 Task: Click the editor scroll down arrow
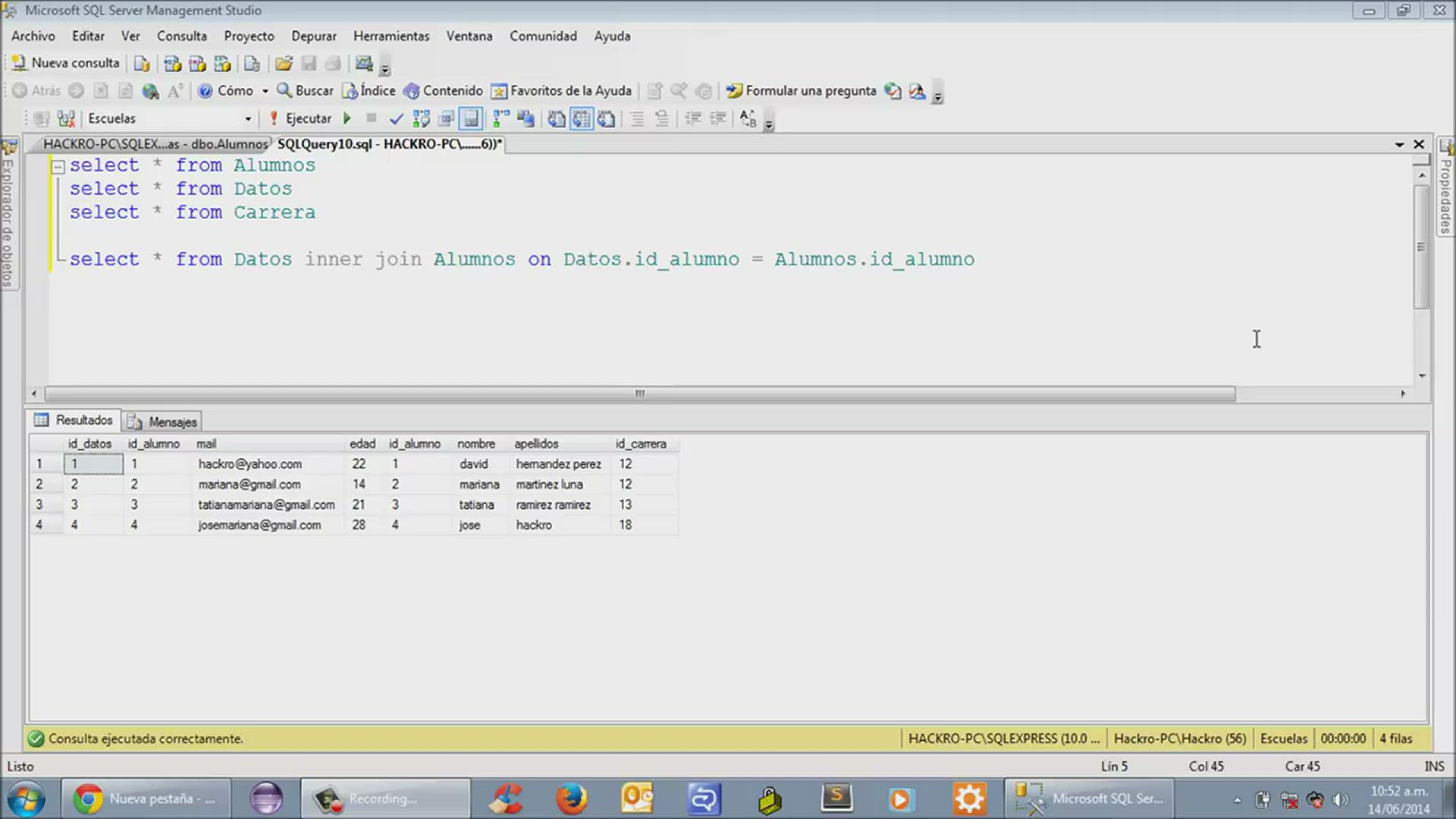point(1422,375)
